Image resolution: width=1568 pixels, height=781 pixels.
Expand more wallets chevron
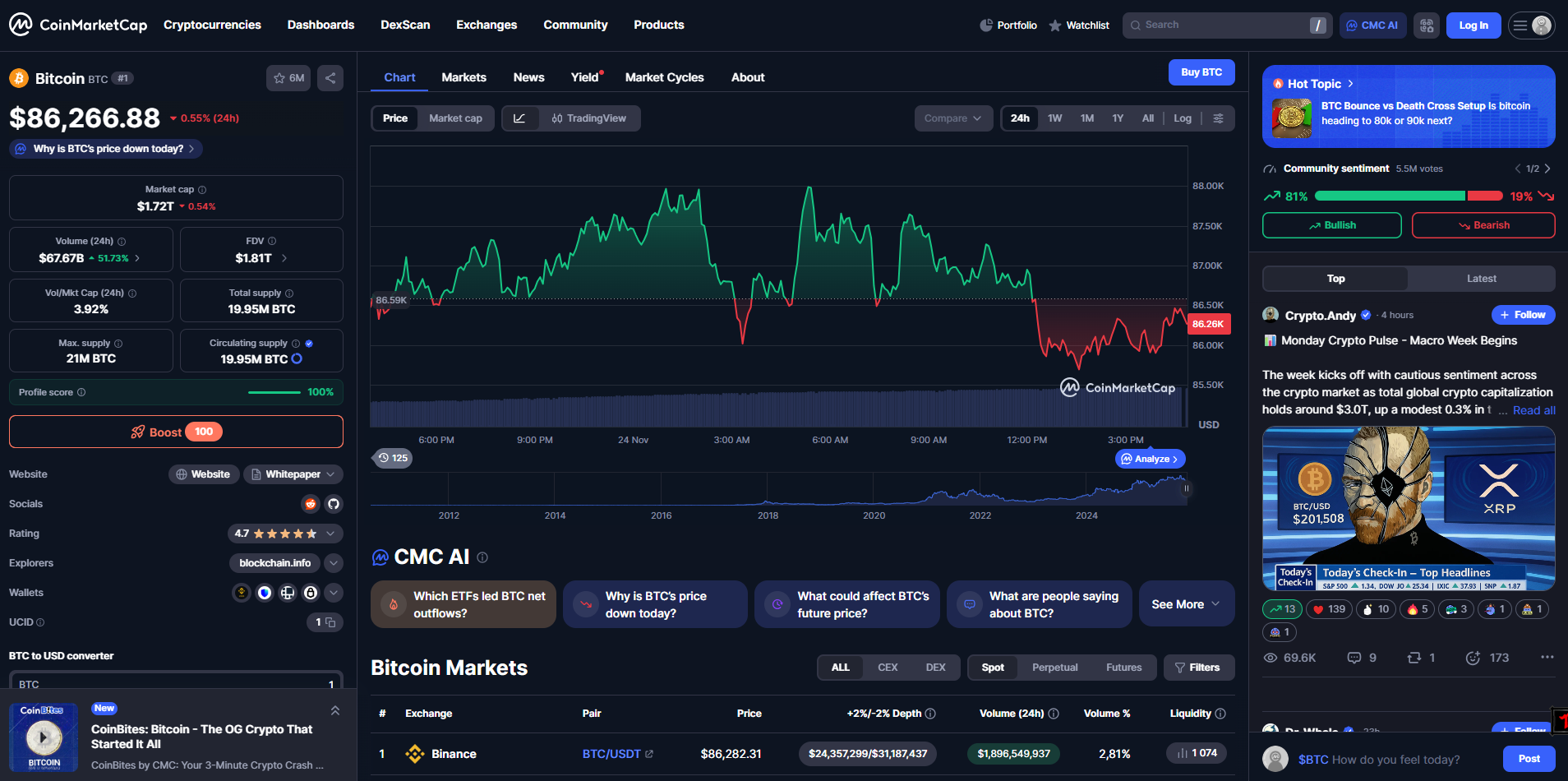click(334, 593)
